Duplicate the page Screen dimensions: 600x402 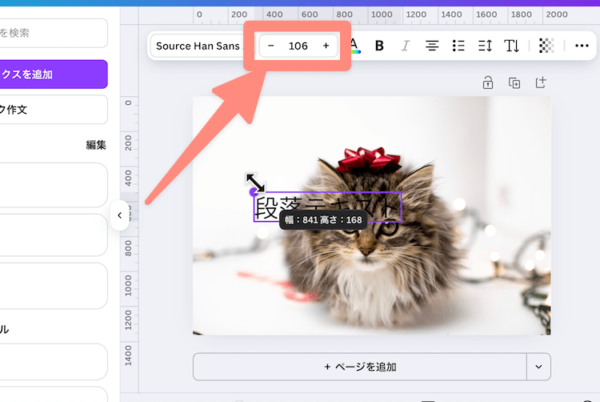(514, 83)
